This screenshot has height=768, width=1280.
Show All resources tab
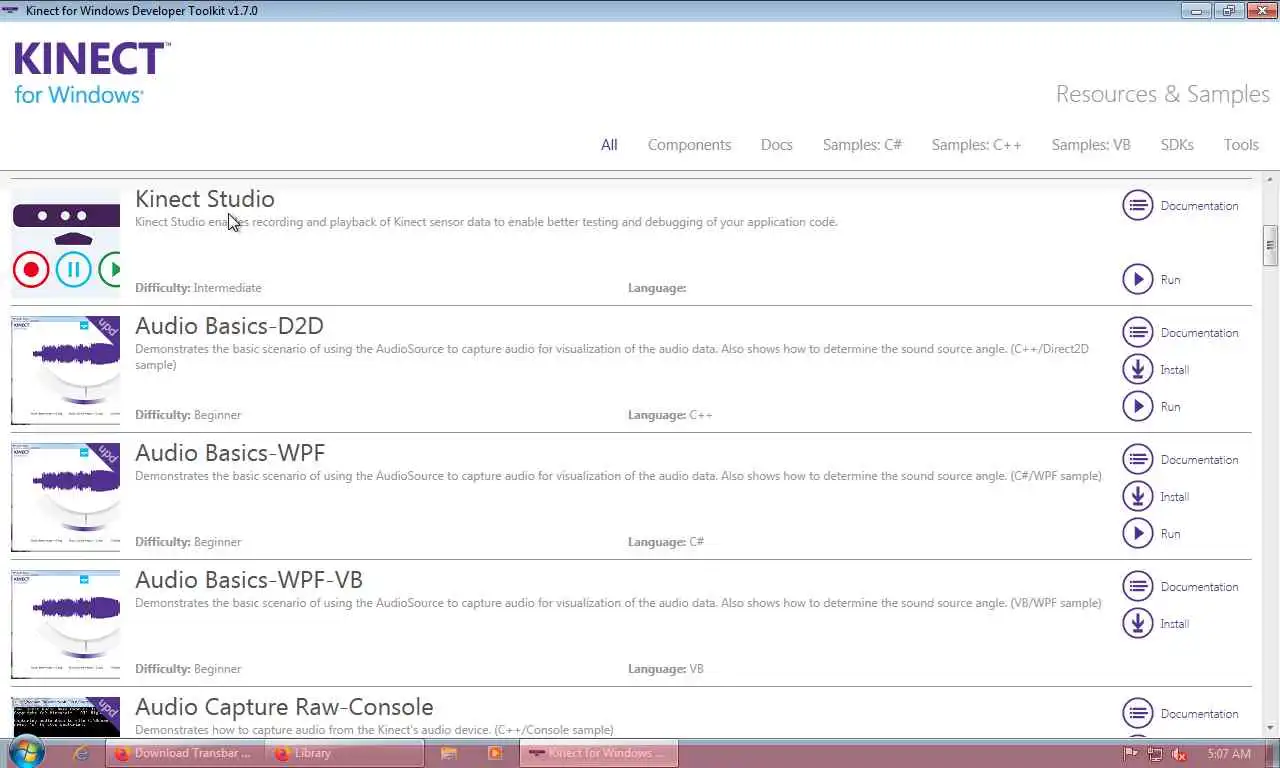pyautogui.click(x=609, y=145)
